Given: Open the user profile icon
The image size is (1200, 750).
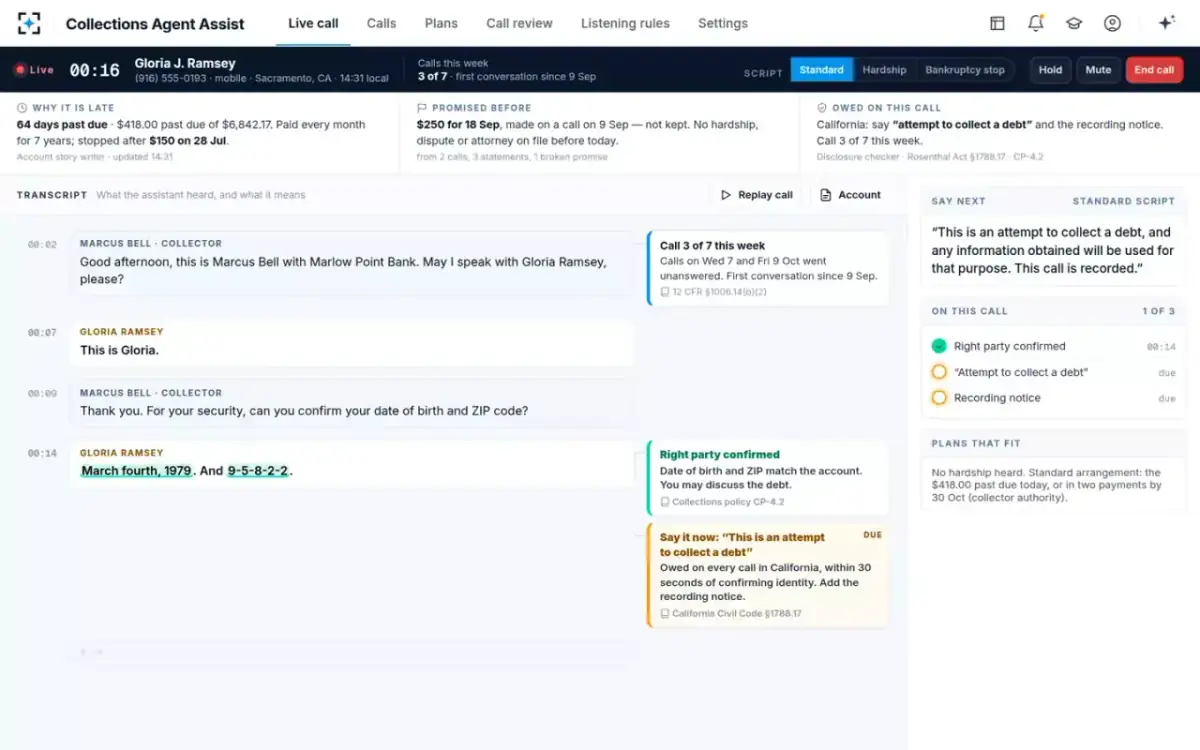Looking at the screenshot, I should 1112,23.
